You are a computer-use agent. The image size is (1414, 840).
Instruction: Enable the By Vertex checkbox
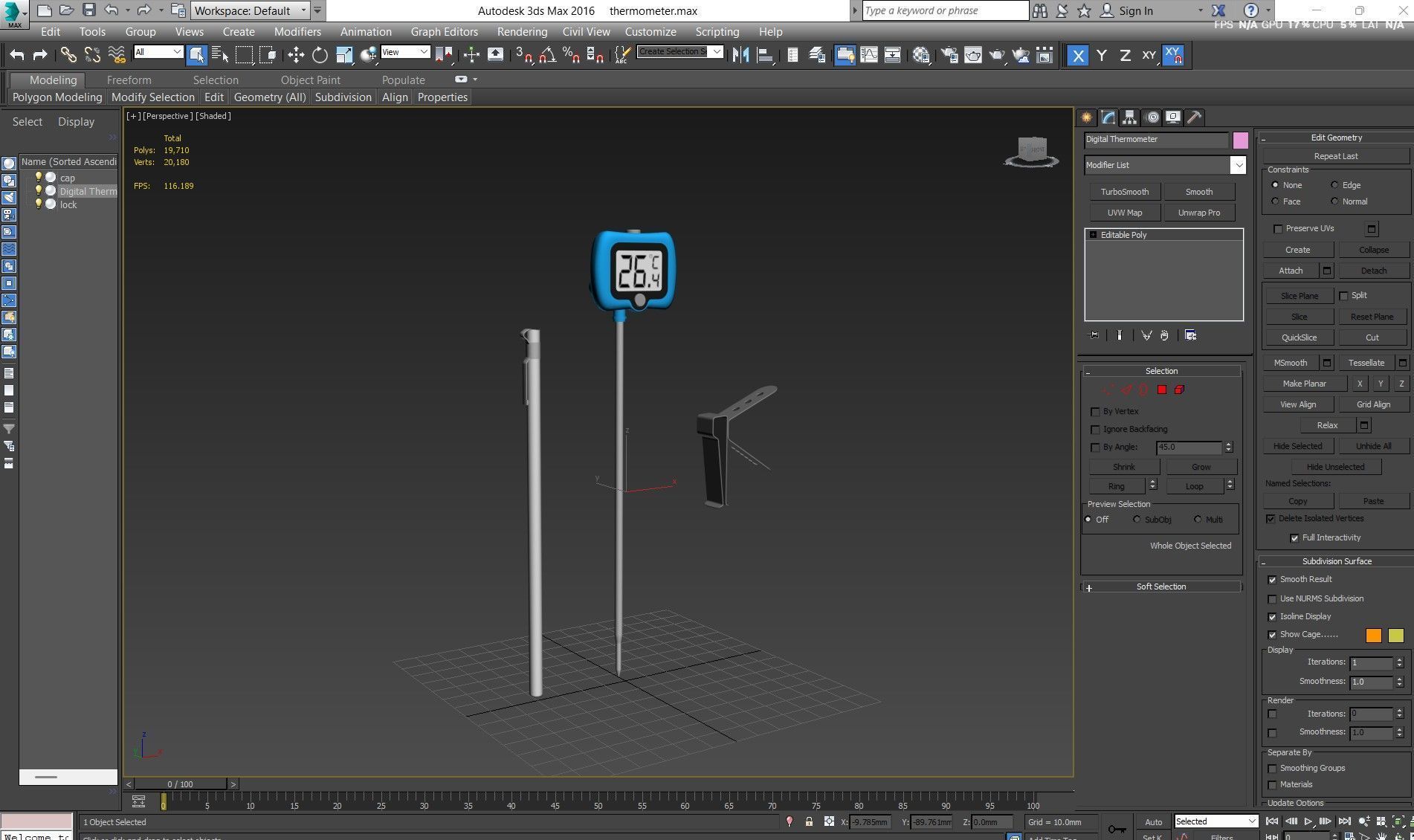(1095, 412)
